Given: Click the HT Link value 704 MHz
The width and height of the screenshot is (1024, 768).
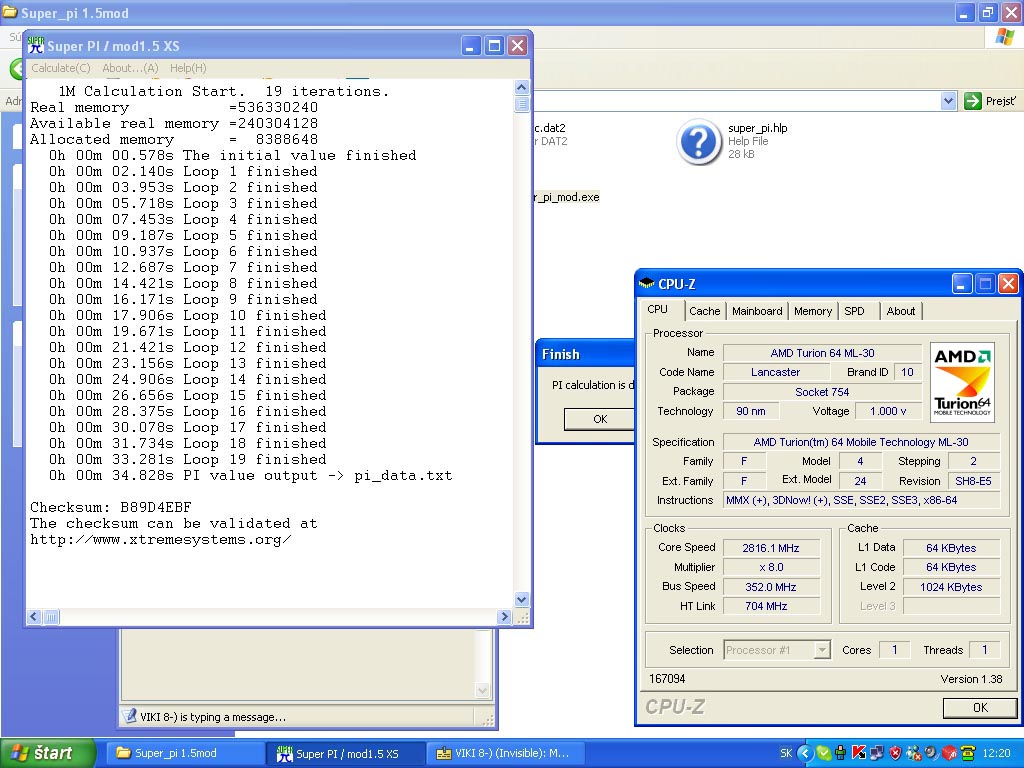Looking at the screenshot, I should click(x=771, y=606).
